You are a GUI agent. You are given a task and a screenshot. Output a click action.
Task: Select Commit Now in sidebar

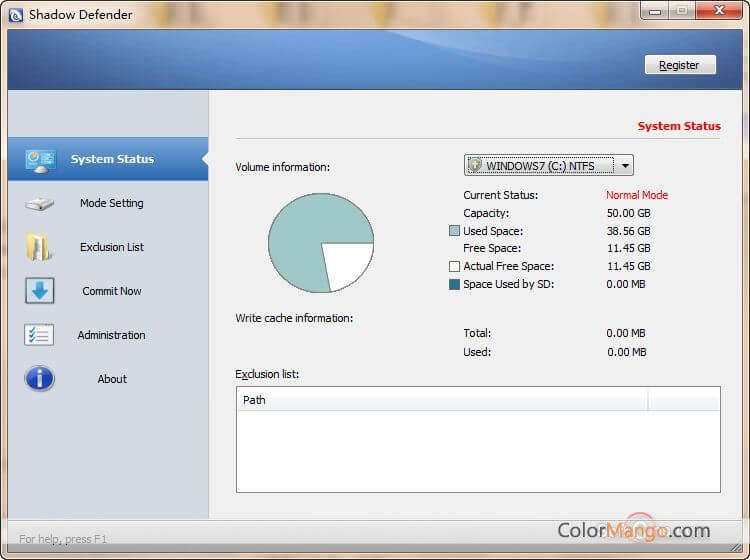point(108,291)
